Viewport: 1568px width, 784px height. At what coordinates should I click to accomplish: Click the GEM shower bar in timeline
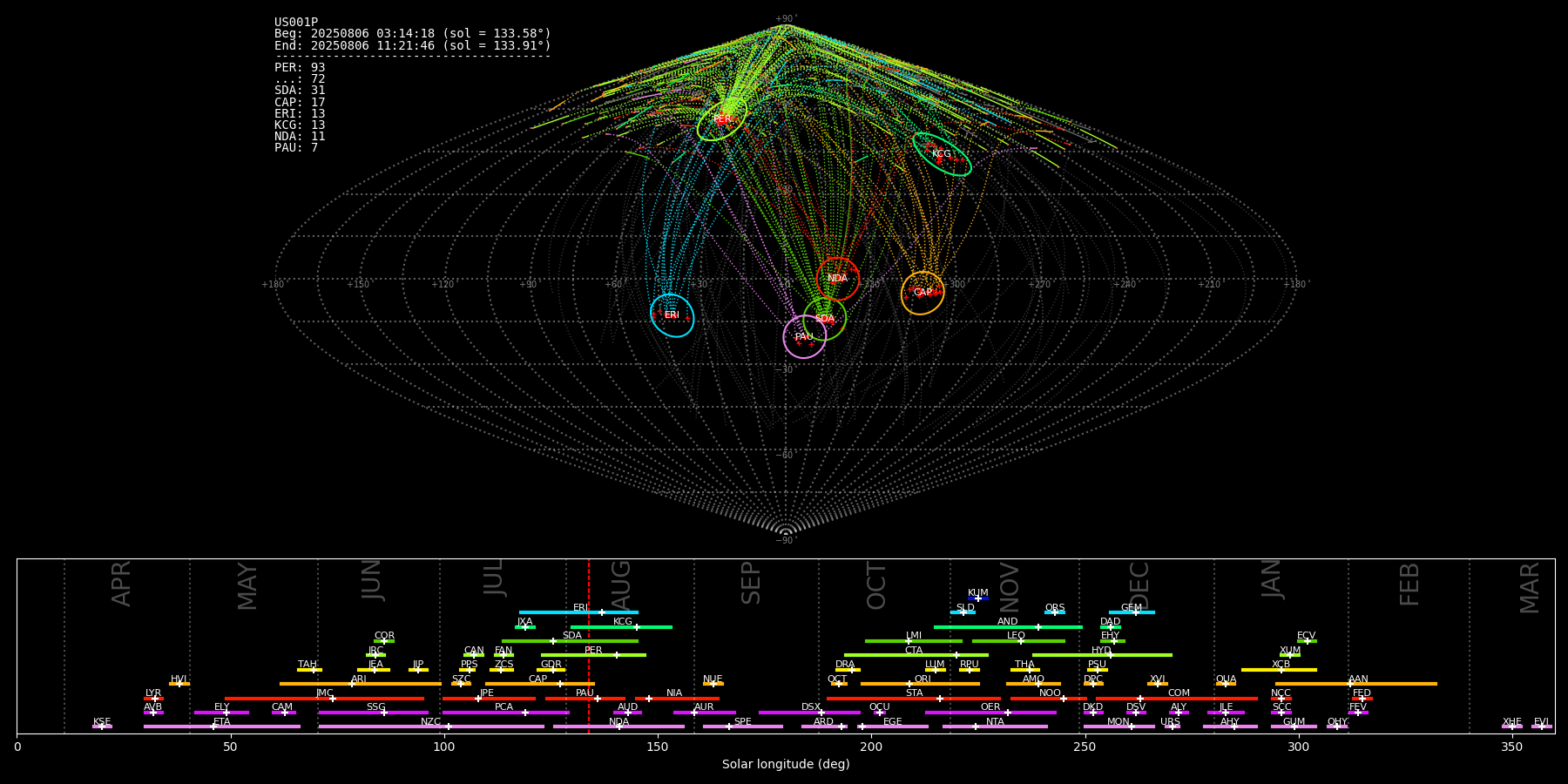pyautogui.click(x=1132, y=612)
